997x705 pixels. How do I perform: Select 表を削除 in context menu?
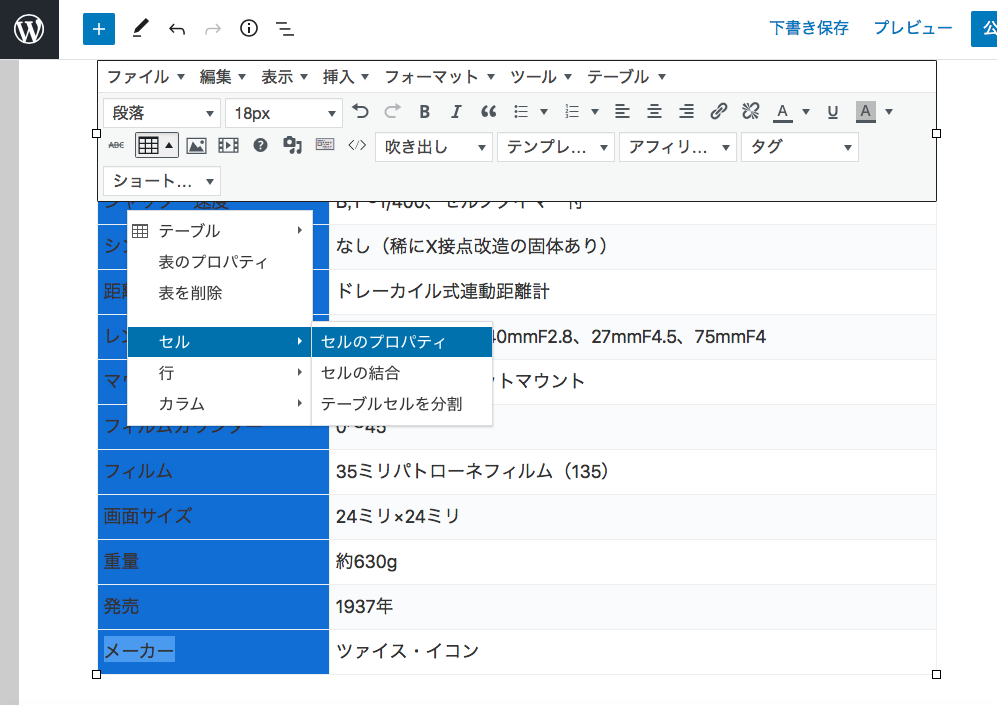point(220,293)
